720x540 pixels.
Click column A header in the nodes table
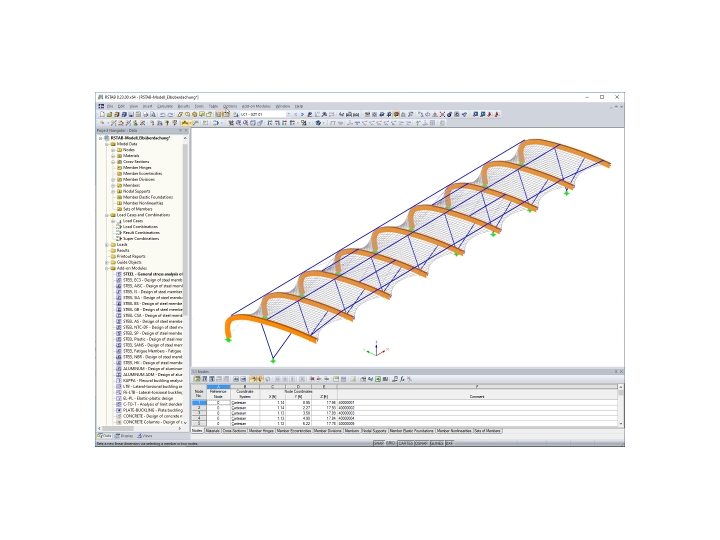[x=218, y=387]
